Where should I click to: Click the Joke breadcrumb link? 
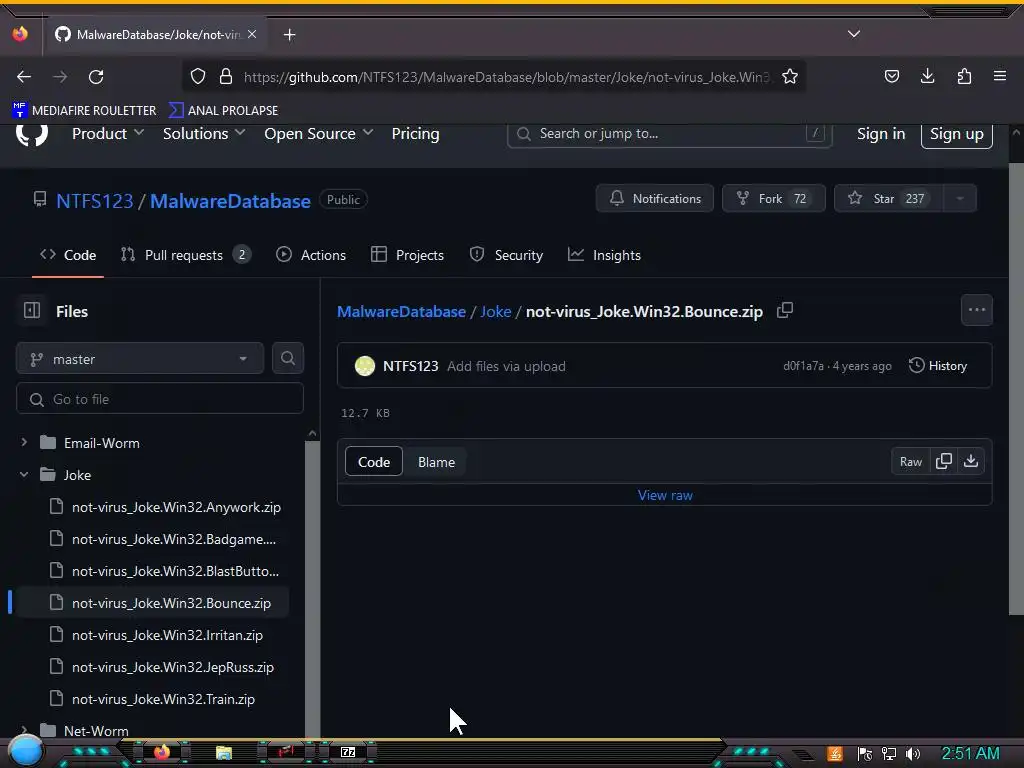[496, 312]
